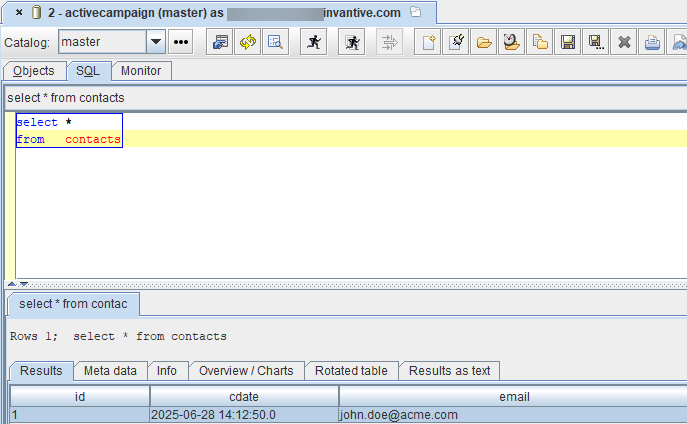The image size is (687, 424).
Task: Click the second running man icon
Action: pos(352,42)
